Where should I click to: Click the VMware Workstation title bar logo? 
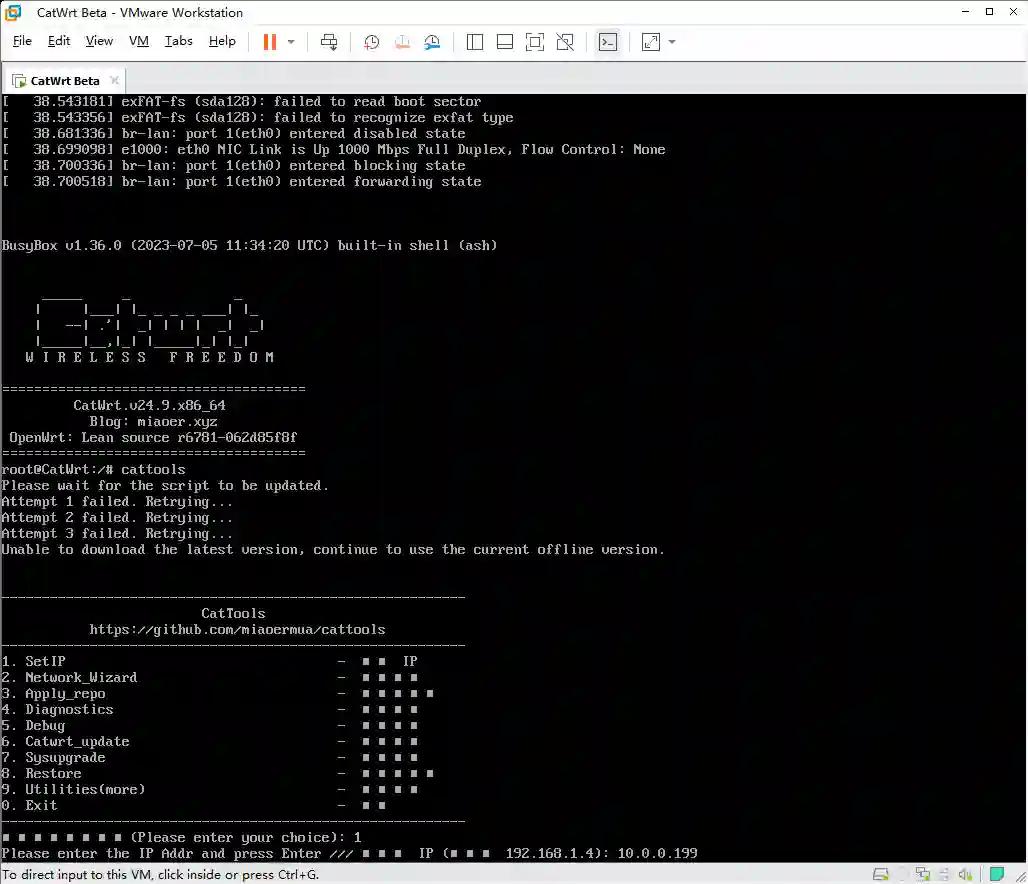point(13,12)
